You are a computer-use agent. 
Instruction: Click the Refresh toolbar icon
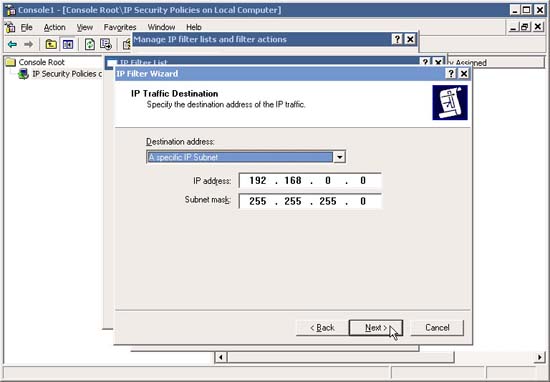point(90,44)
